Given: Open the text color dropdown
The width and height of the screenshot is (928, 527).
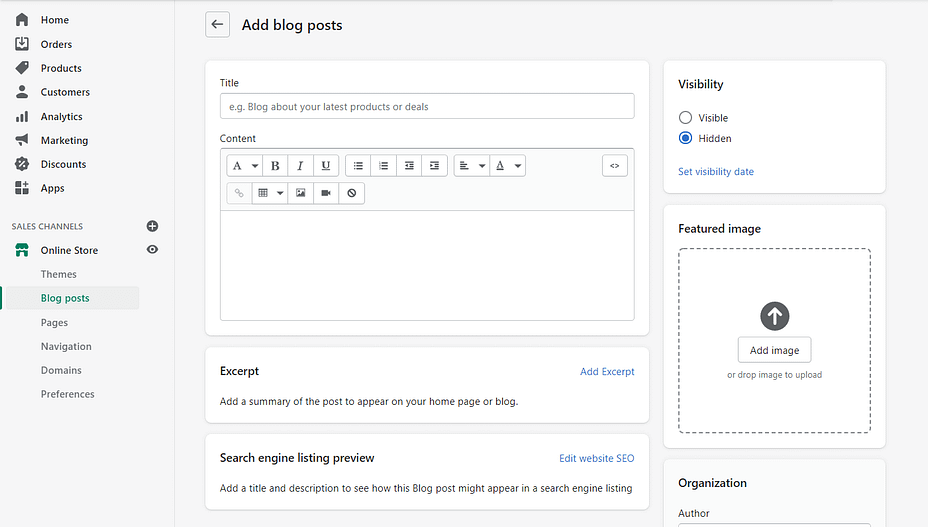Looking at the screenshot, I should pos(508,166).
